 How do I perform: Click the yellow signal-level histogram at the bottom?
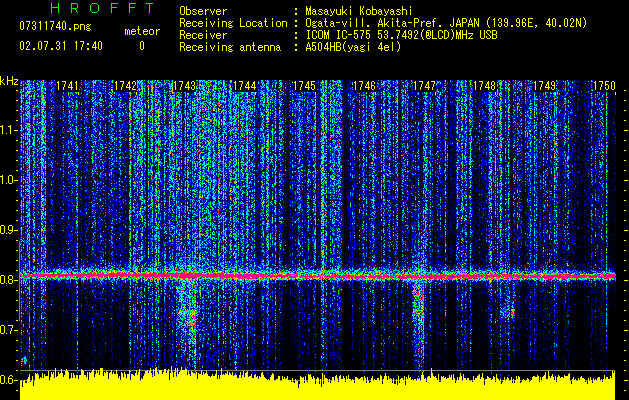(317, 384)
